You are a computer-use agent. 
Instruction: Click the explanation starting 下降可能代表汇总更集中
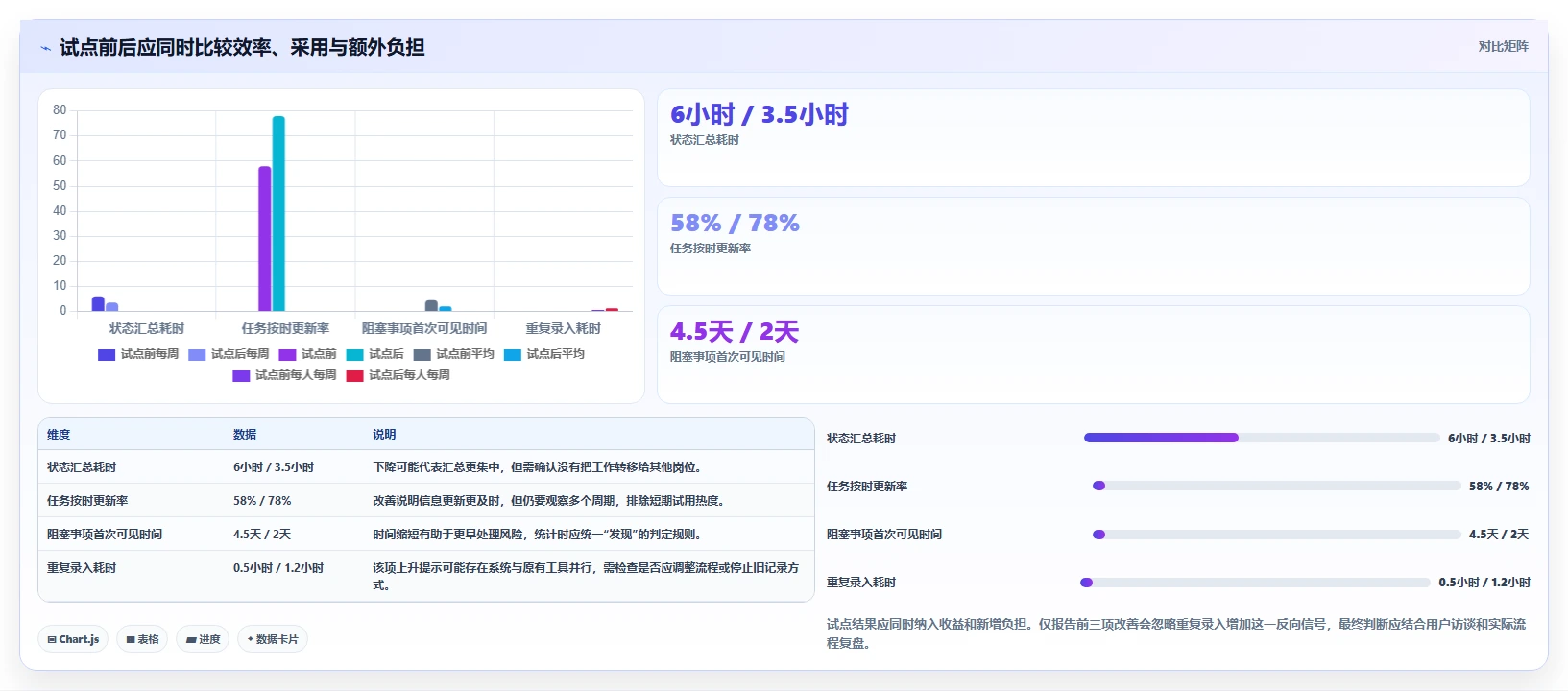(540, 467)
